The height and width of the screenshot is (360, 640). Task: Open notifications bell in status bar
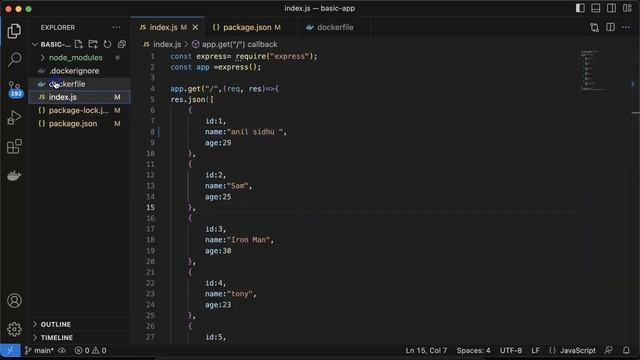[626, 350]
